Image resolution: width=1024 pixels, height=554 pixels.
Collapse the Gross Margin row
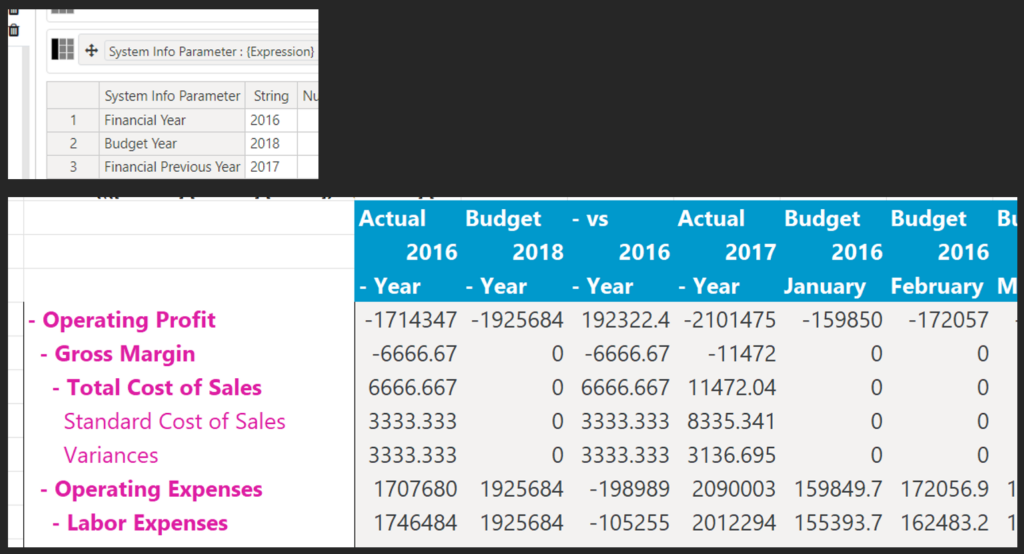pos(45,355)
